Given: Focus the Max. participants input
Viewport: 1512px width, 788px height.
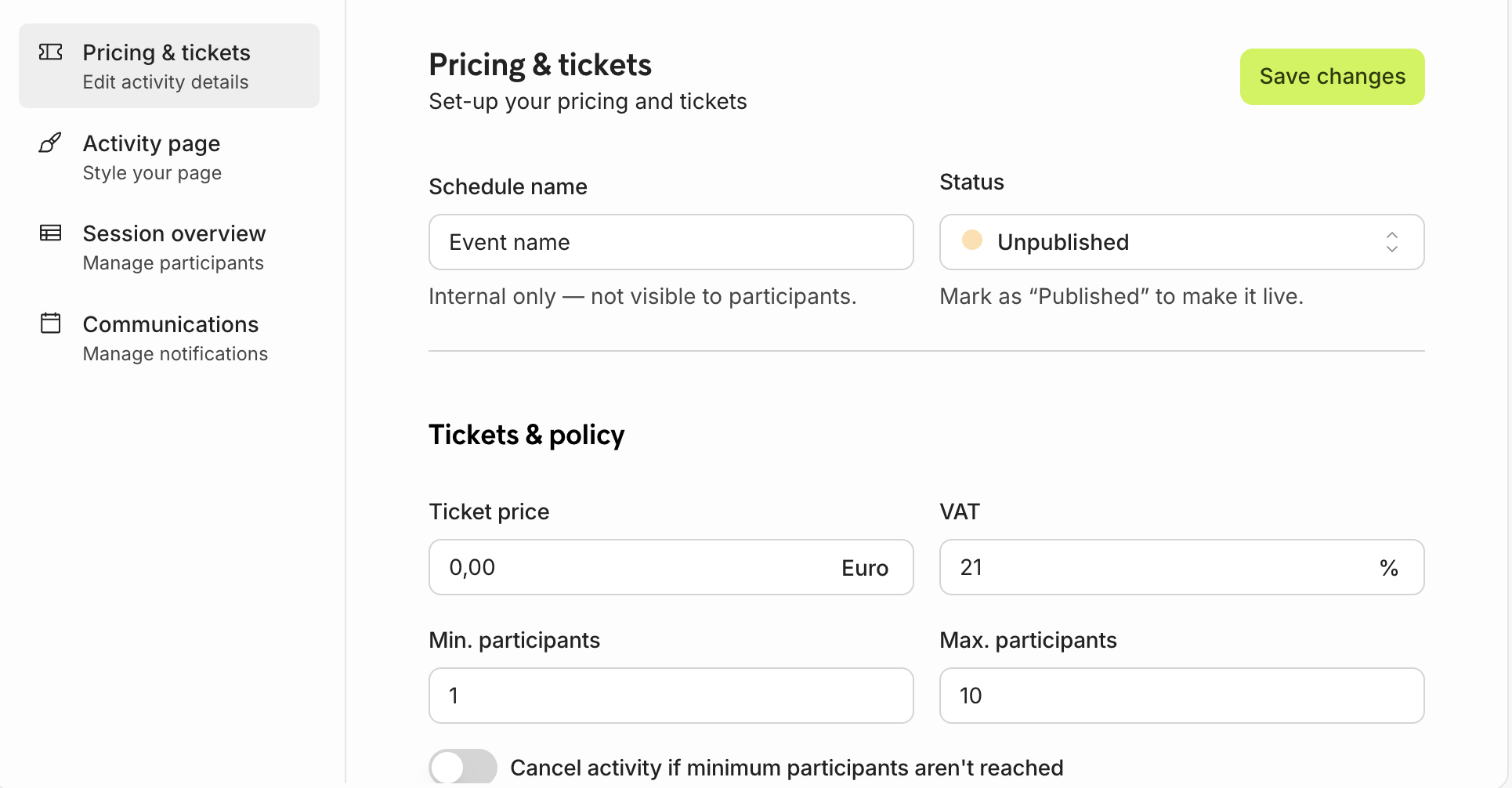Looking at the screenshot, I should point(1181,696).
